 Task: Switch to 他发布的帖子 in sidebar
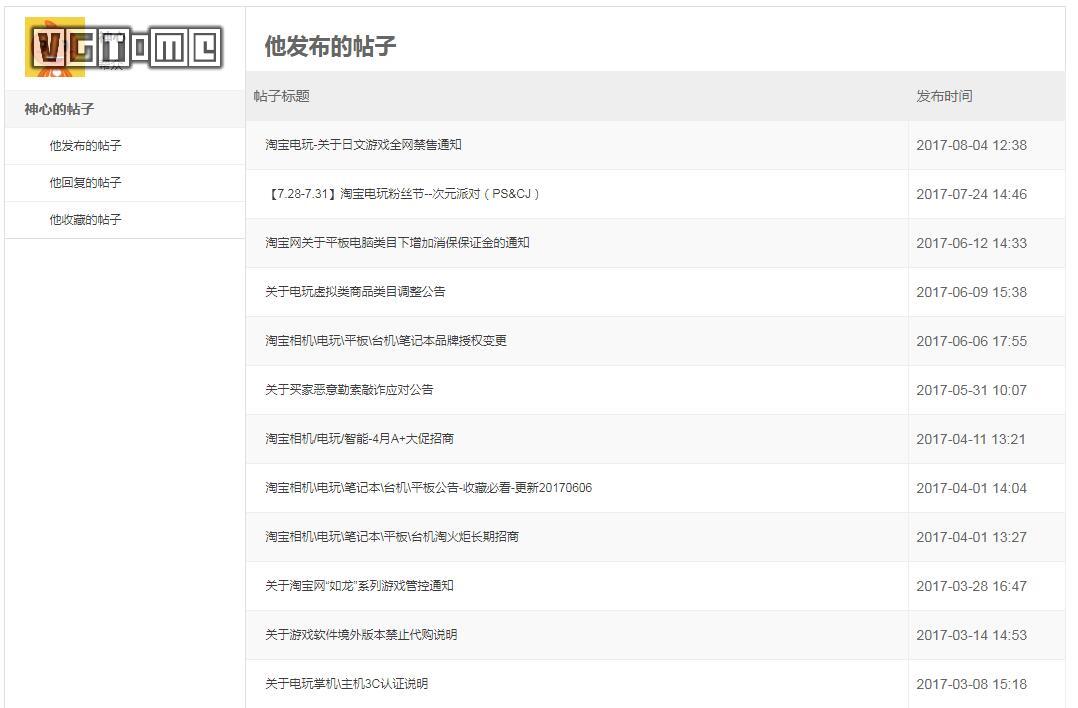click(x=84, y=146)
